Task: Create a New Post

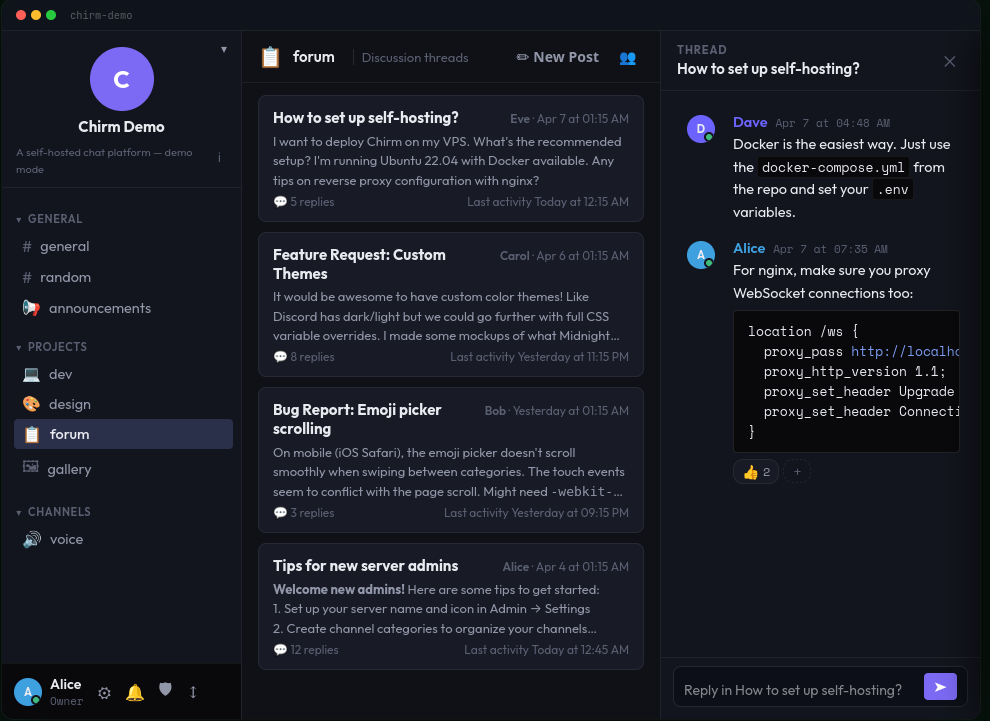Action: tap(558, 58)
